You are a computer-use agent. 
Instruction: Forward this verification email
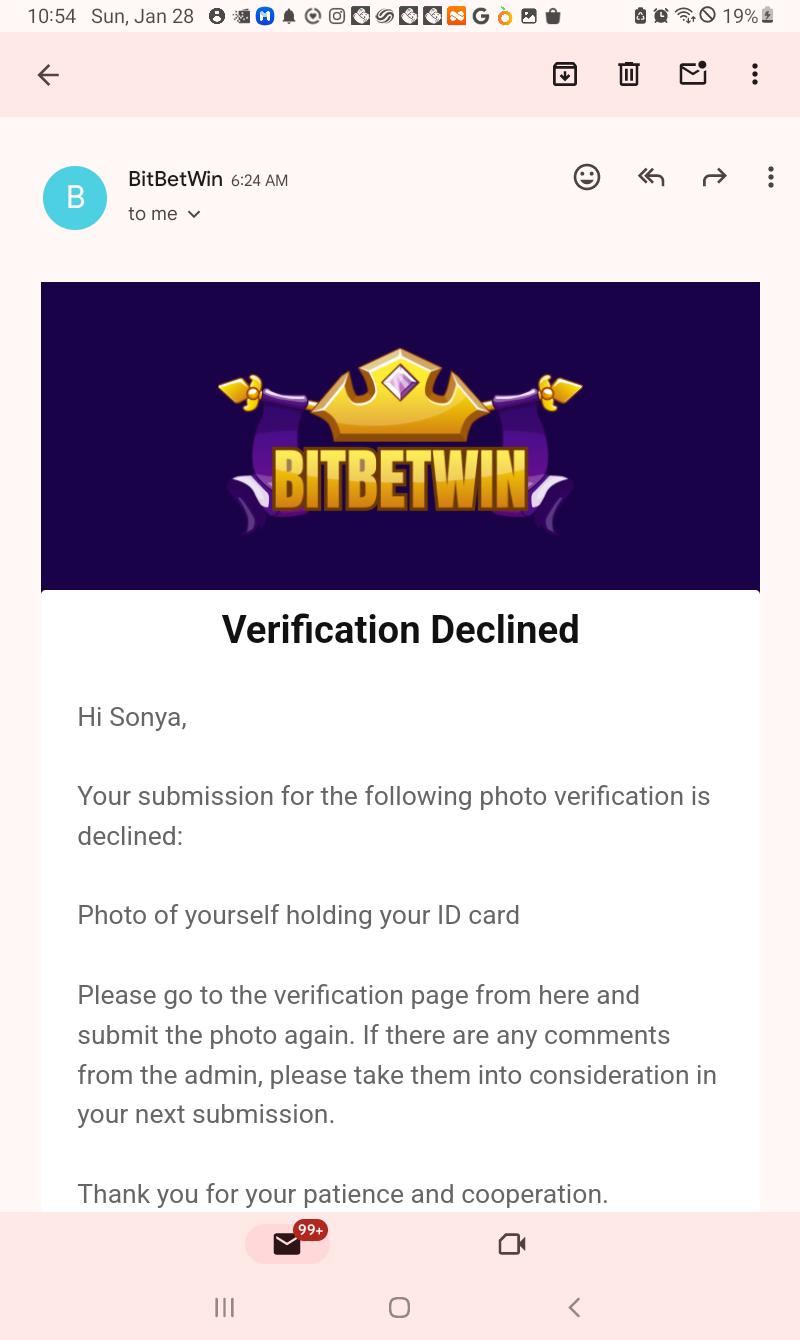(715, 177)
